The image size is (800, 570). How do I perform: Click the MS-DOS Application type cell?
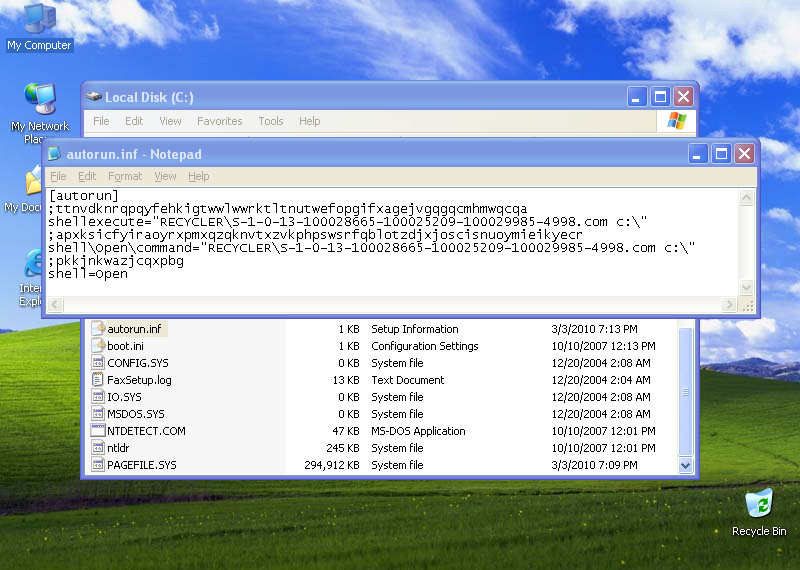pyautogui.click(x=418, y=431)
